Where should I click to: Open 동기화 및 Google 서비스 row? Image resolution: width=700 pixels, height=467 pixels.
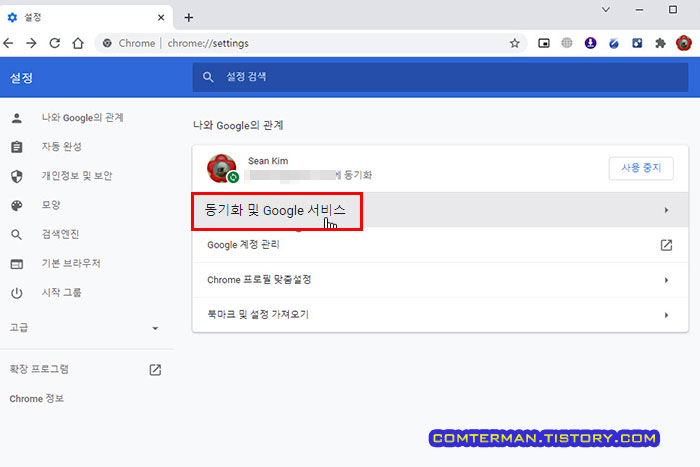click(x=440, y=210)
